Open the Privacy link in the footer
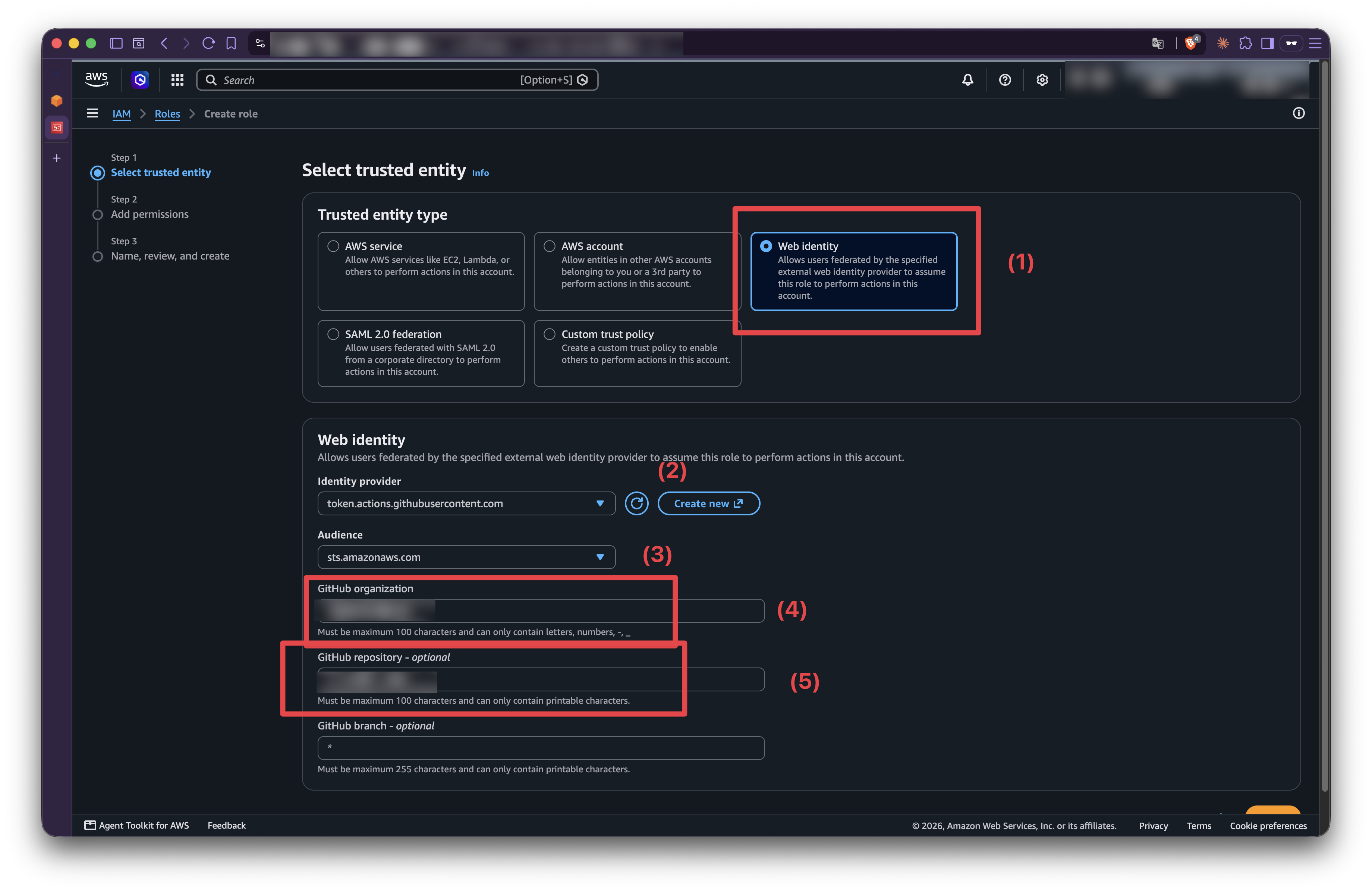The image size is (1372, 892). point(1153,826)
